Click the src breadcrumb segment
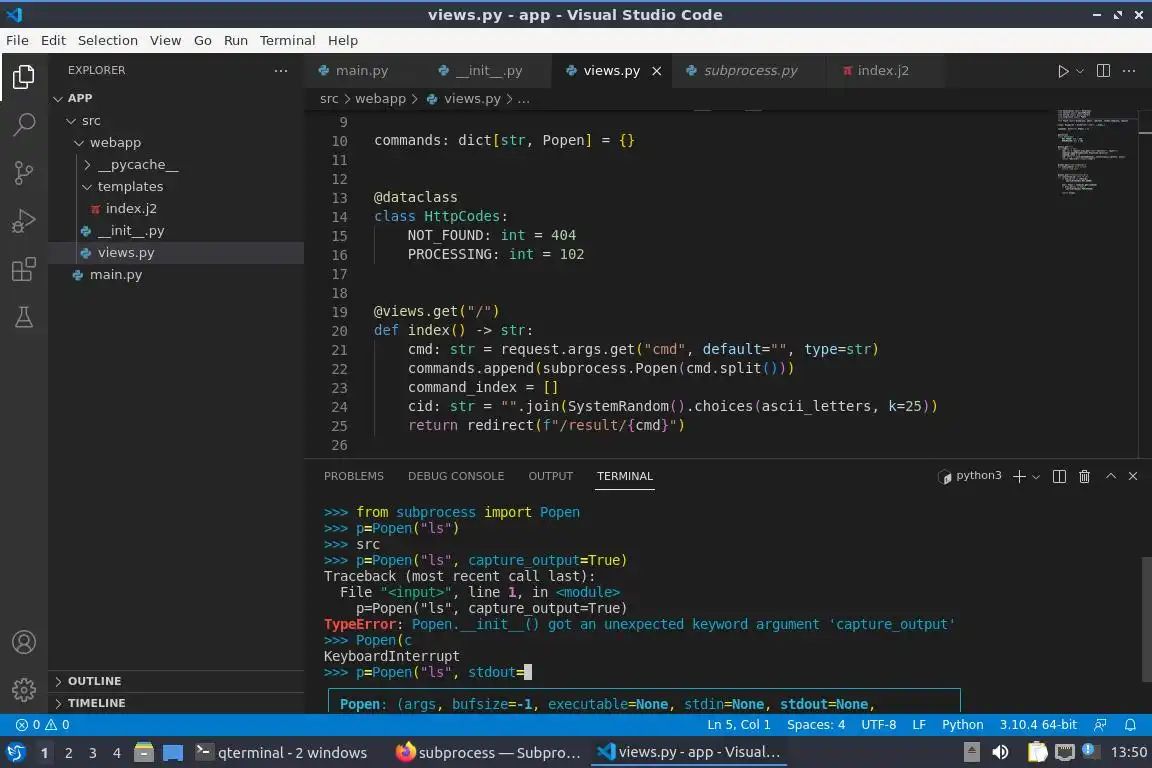The width and height of the screenshot is (1152, 768). point(329,98)
